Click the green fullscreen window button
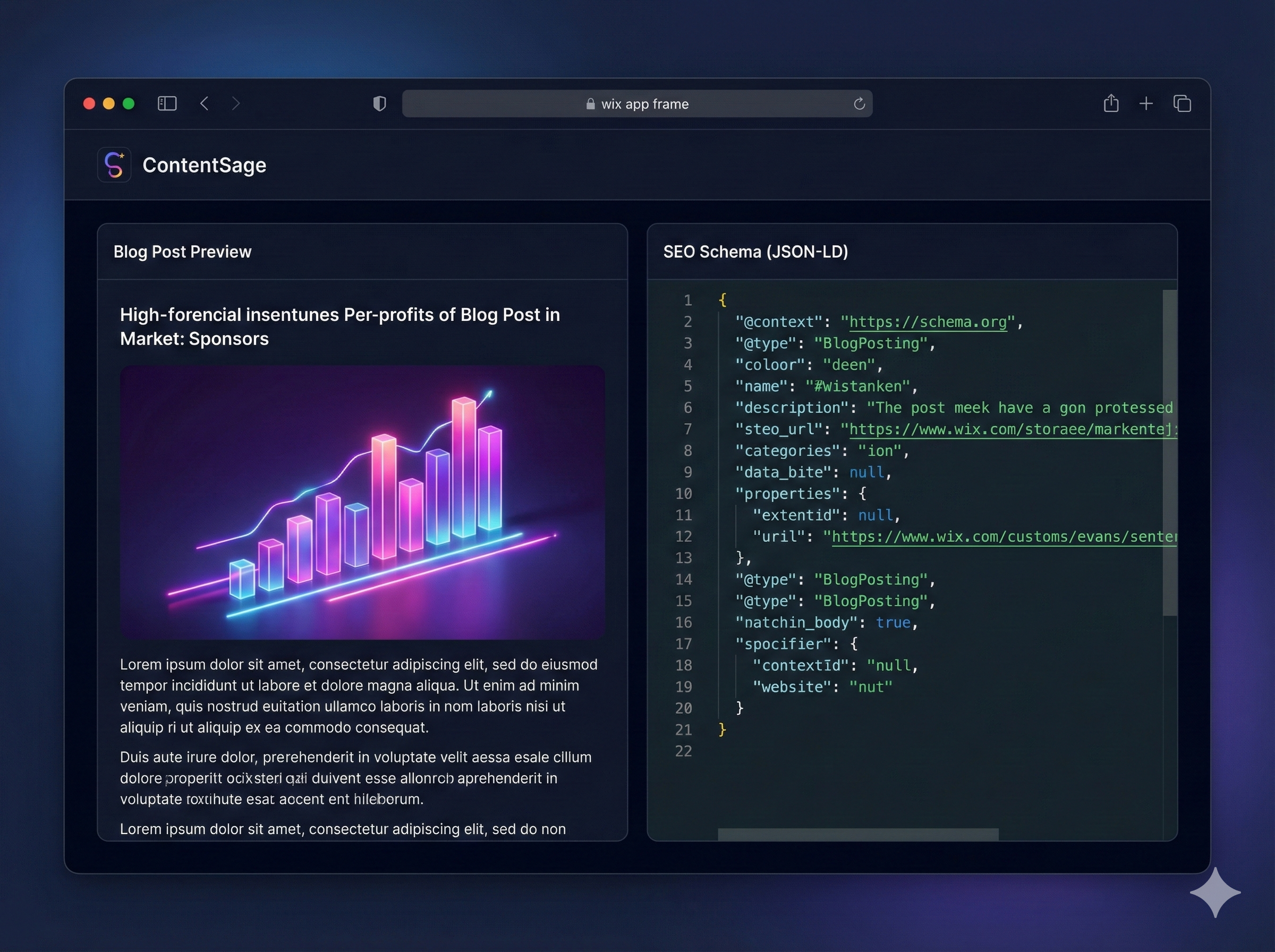This screenshot has width=1275, height=952. tap(129, 104)
